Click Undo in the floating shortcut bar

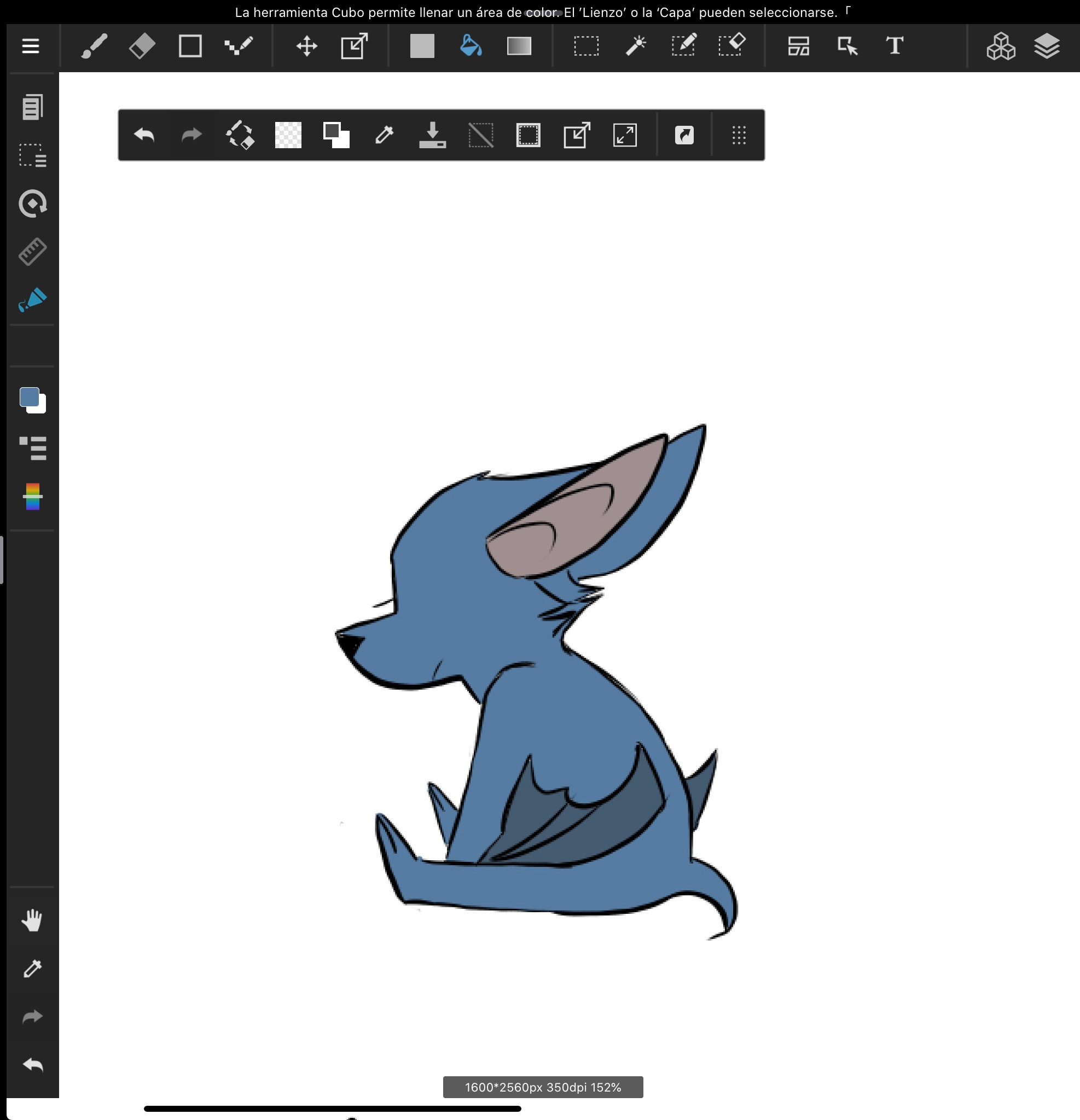pyautogui.click(x=144, y=135)
